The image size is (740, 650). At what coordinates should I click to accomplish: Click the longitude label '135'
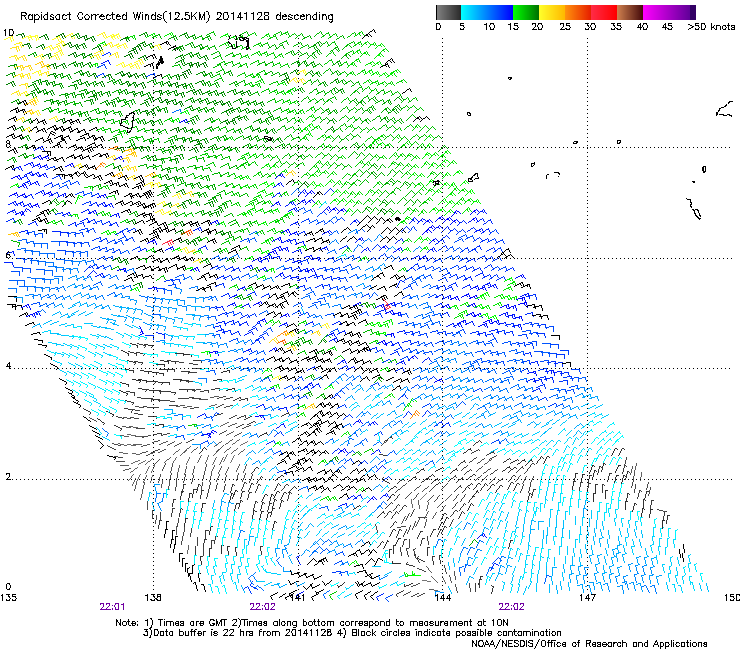[8, 598]
